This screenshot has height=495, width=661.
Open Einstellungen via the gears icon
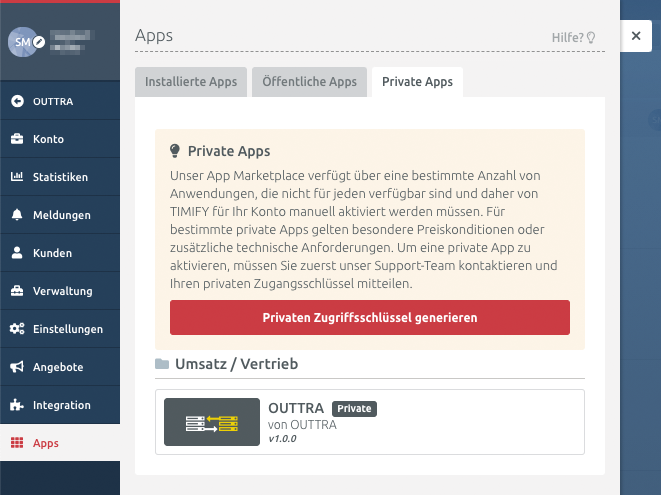click(x=17, y=328)
